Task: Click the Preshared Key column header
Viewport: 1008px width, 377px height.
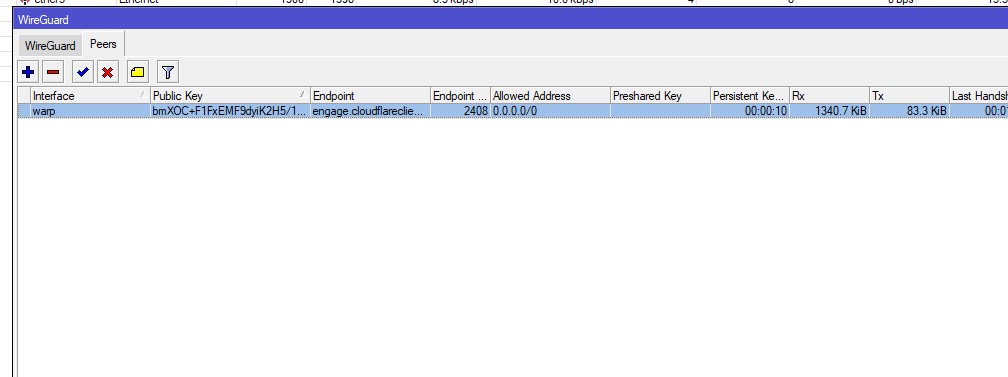Action: [660, 96]
